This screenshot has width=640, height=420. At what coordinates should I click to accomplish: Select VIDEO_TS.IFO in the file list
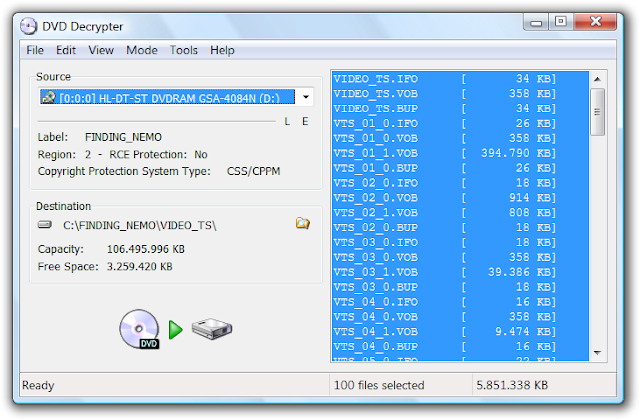point(460,79)
